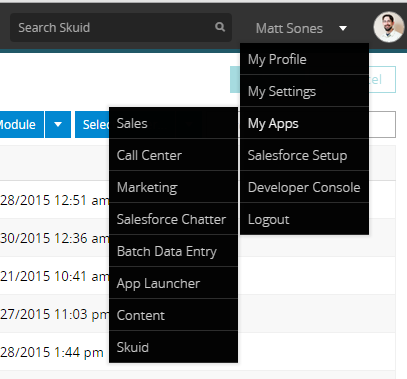Image resolution: width=407 pixels, height=379 pixels.
Task: Switch to the Sales app
Action: click(173, 123)
